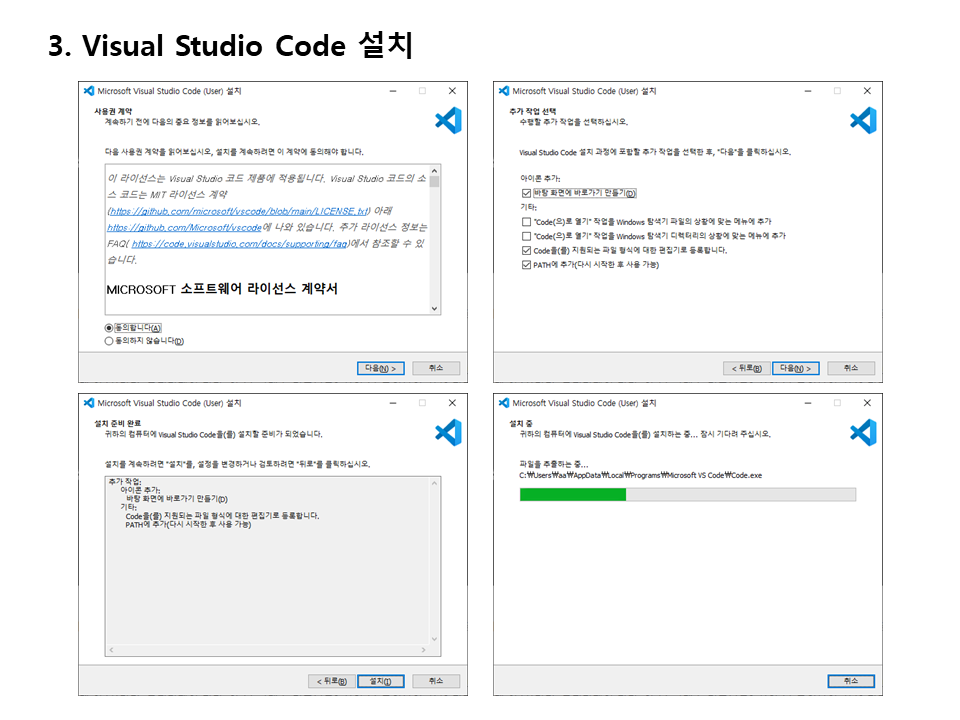Click summary box horizontal scrollbar left arrow
The image size is (960, 720).
(111, 650)
